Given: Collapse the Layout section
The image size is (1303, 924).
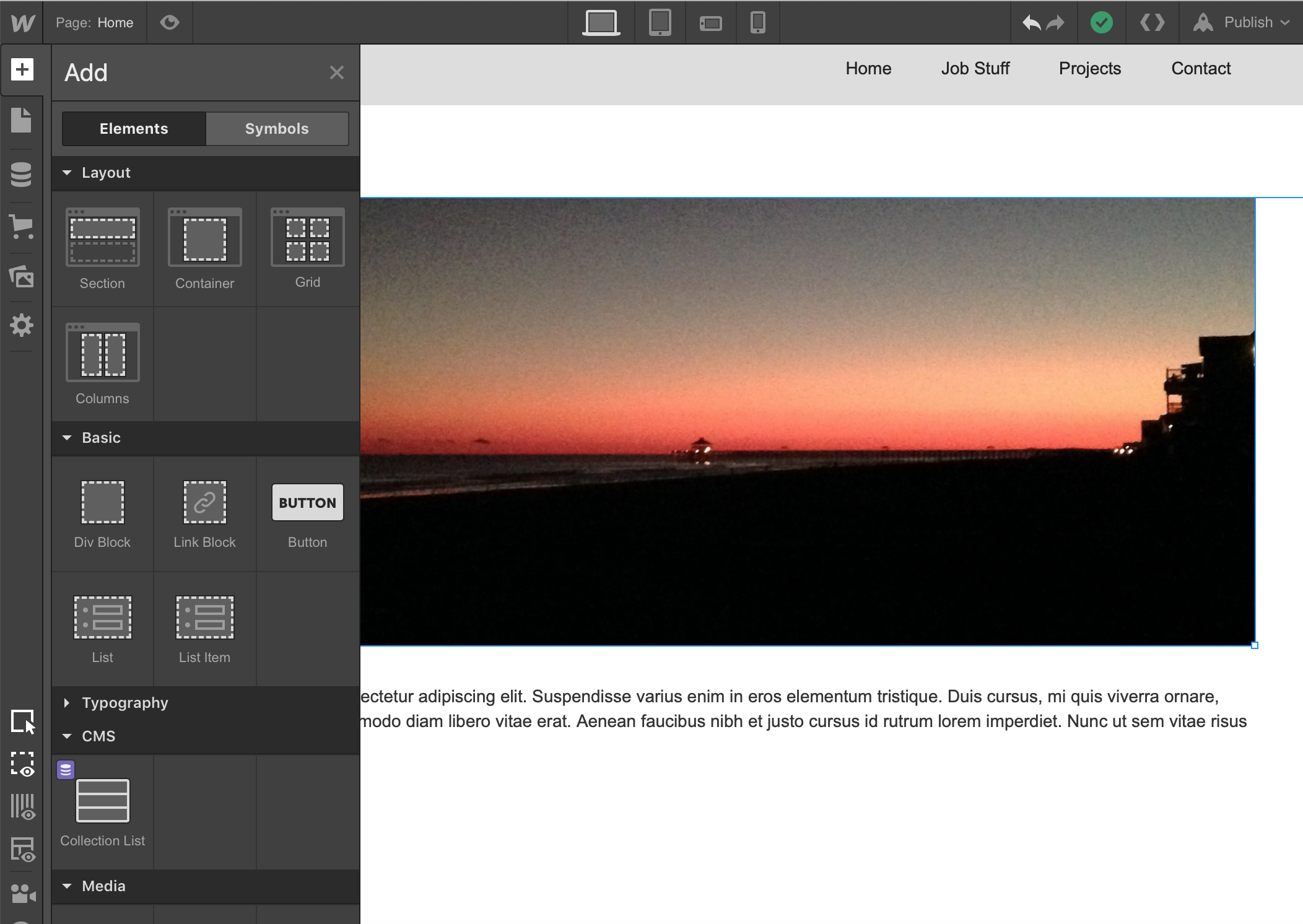Looking at the screenshot, I should [x=206, y=173].
